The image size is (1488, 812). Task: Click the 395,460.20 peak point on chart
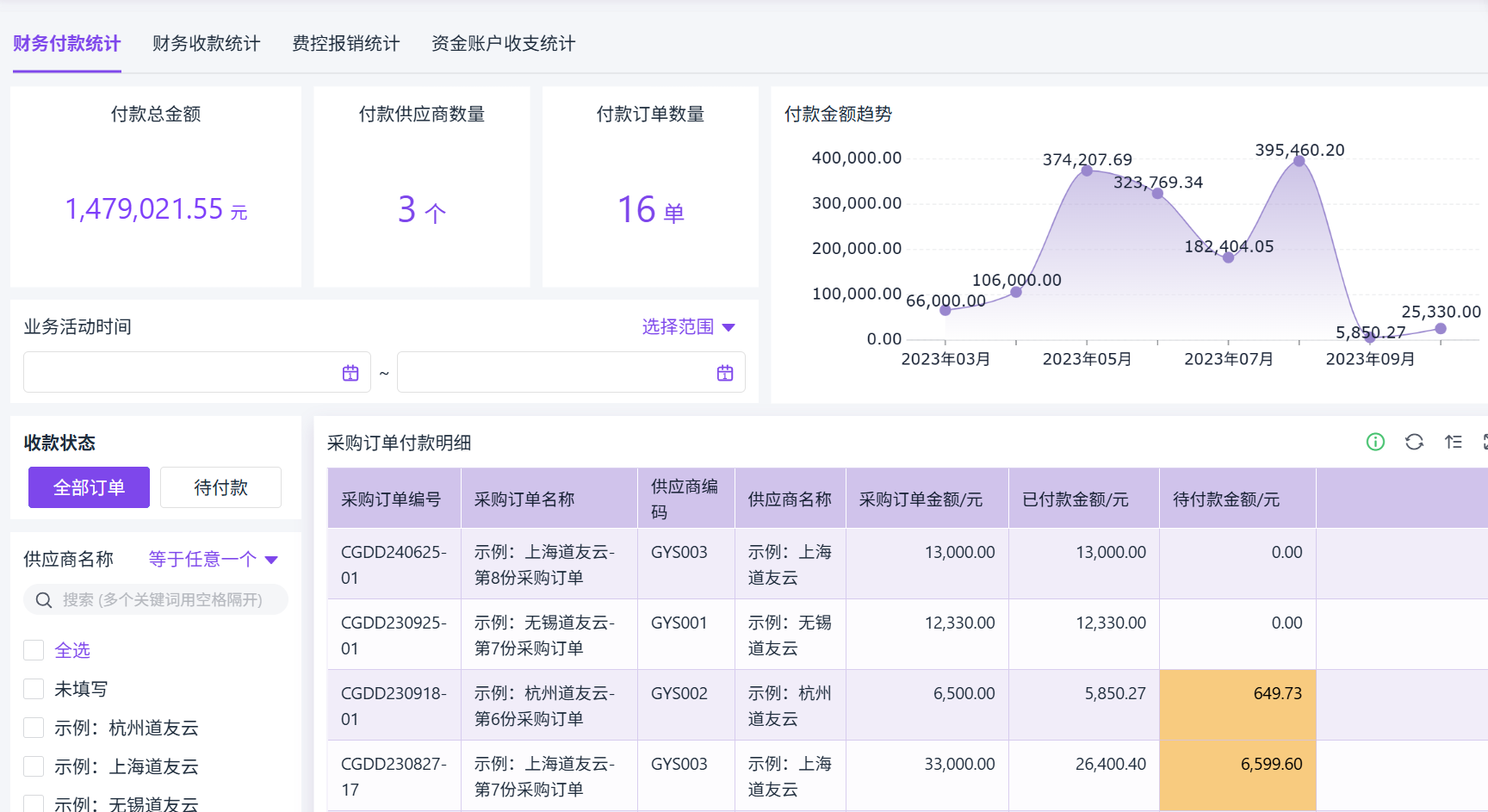(1299, 161)
